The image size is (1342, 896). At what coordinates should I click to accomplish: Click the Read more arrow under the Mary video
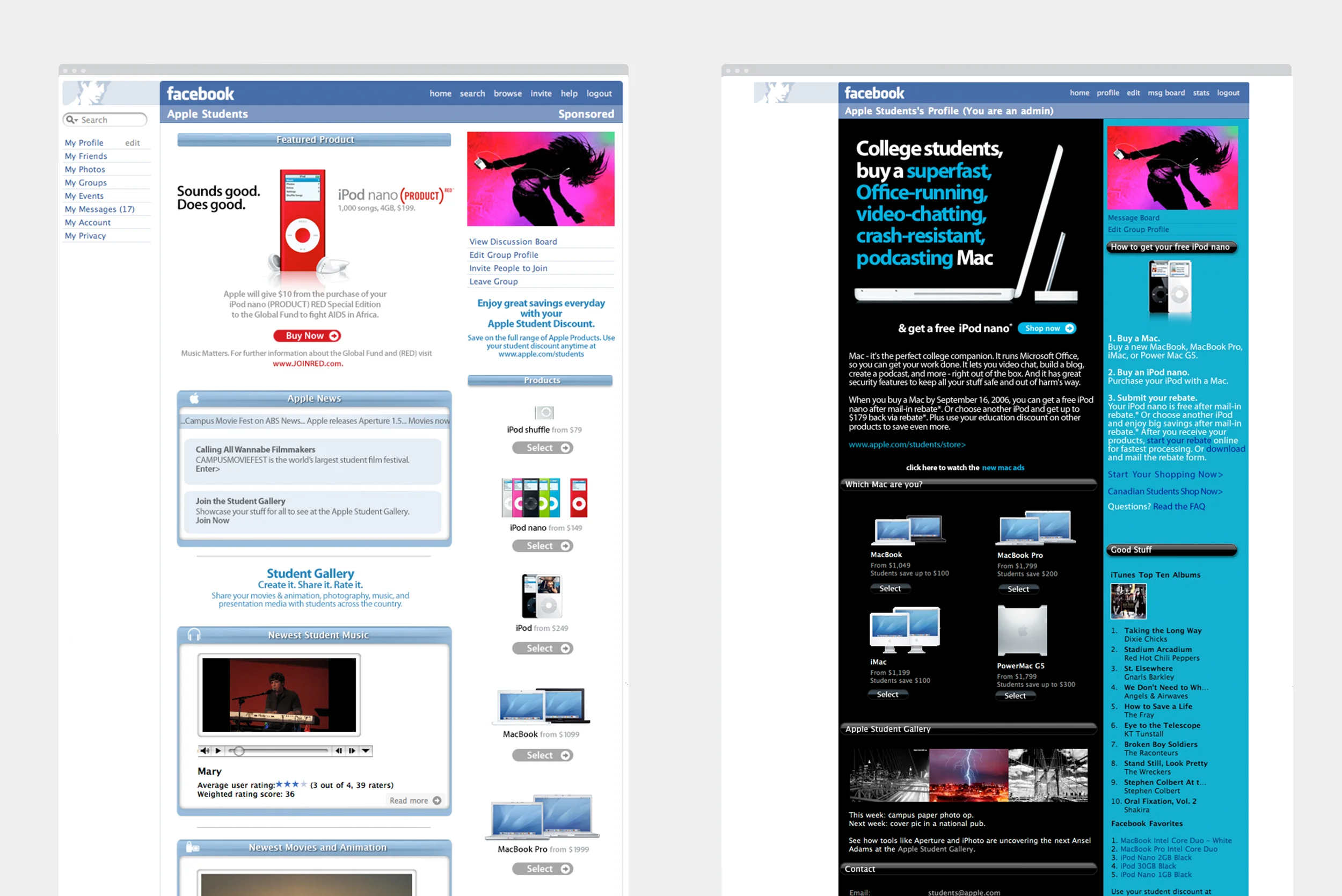tap(436, 800)
